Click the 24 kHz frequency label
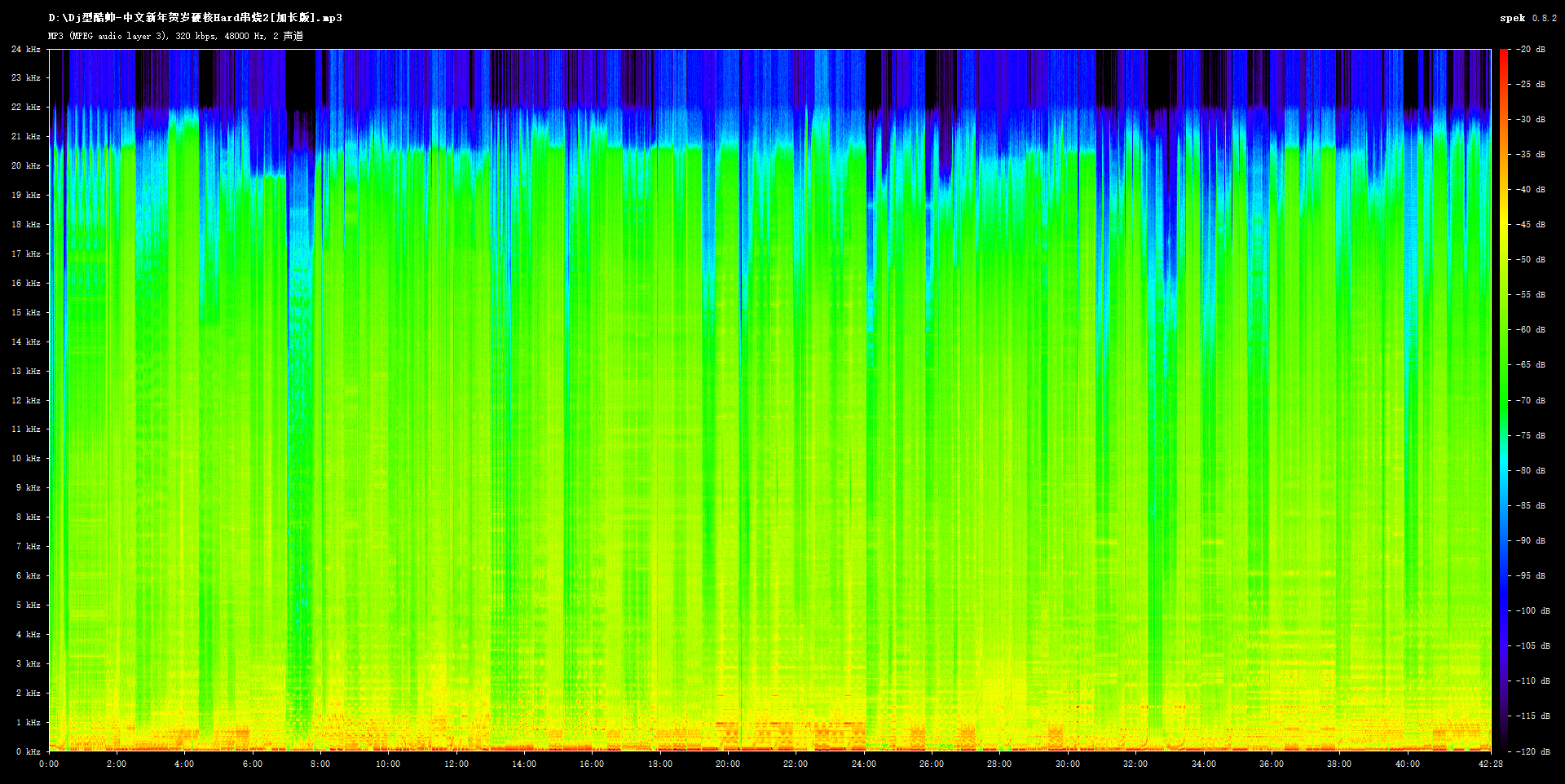The width and height of the screenshot is (1565, 784). pyautogui.click(x=26, y=50)
